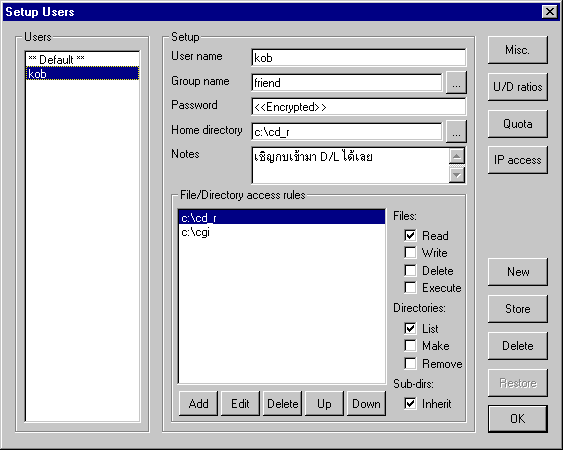Open home directory browse button
563x450 pixels.
(456, 131)
